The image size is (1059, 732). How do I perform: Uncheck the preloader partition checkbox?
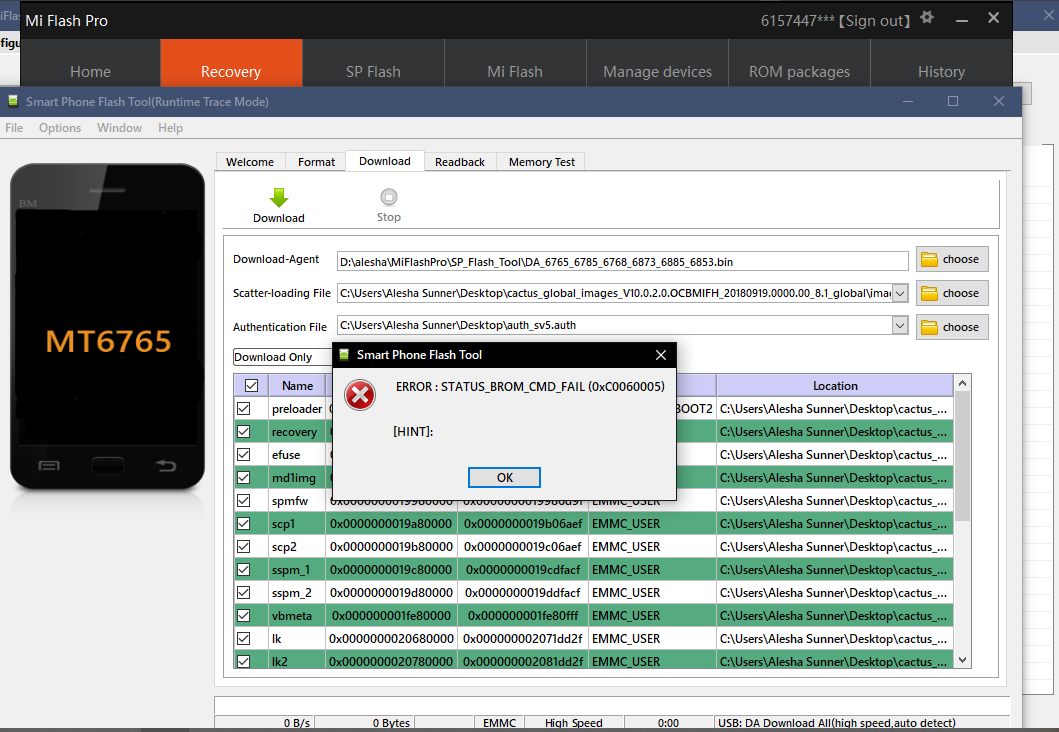tap(243, 409)
